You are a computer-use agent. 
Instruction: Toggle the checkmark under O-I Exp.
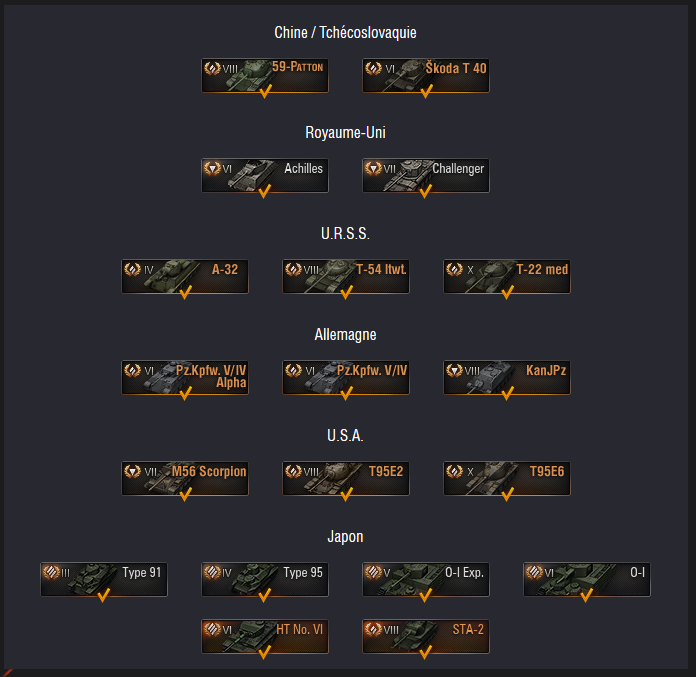[x=425, y=595]
